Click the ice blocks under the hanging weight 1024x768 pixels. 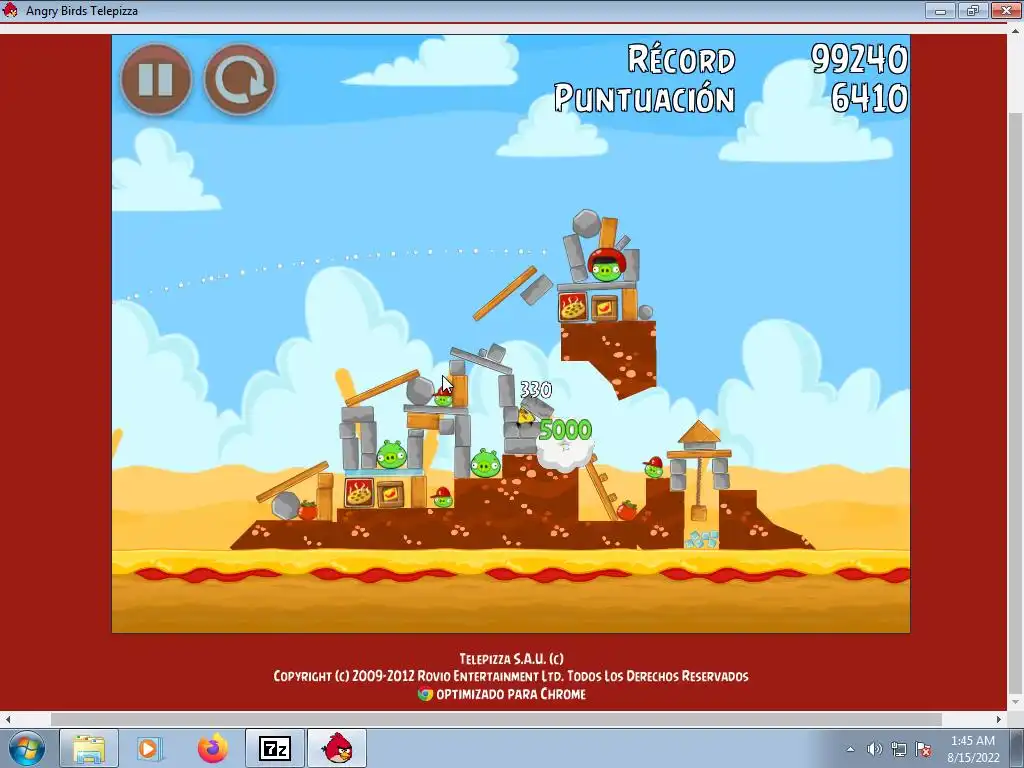701,539
